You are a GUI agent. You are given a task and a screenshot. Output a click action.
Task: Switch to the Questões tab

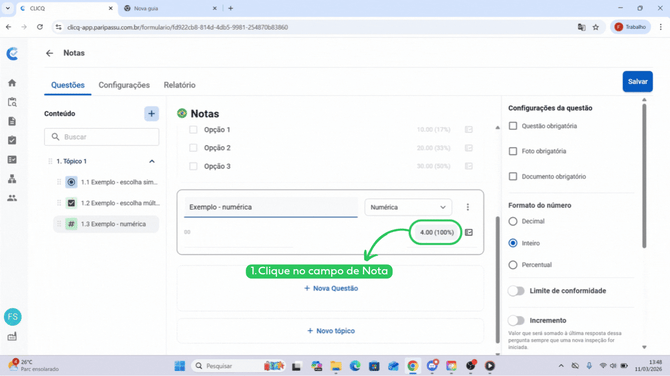click(68, 85)
